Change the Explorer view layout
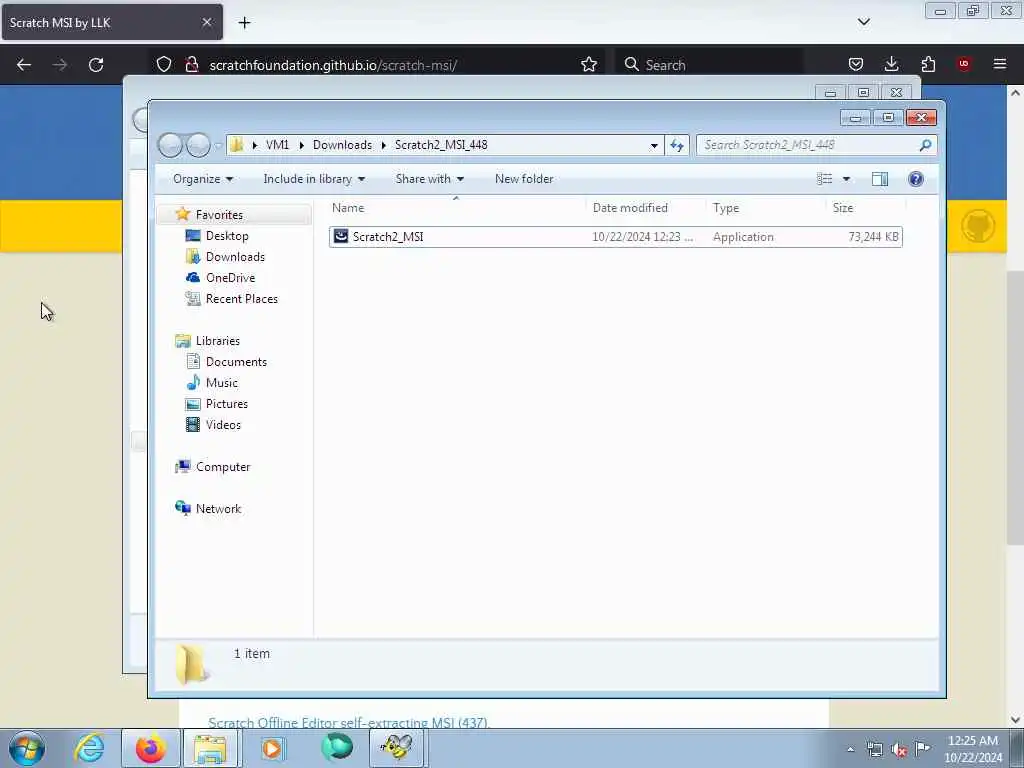The height and width of the screenshot is (768, 1024). pos(824,179)
